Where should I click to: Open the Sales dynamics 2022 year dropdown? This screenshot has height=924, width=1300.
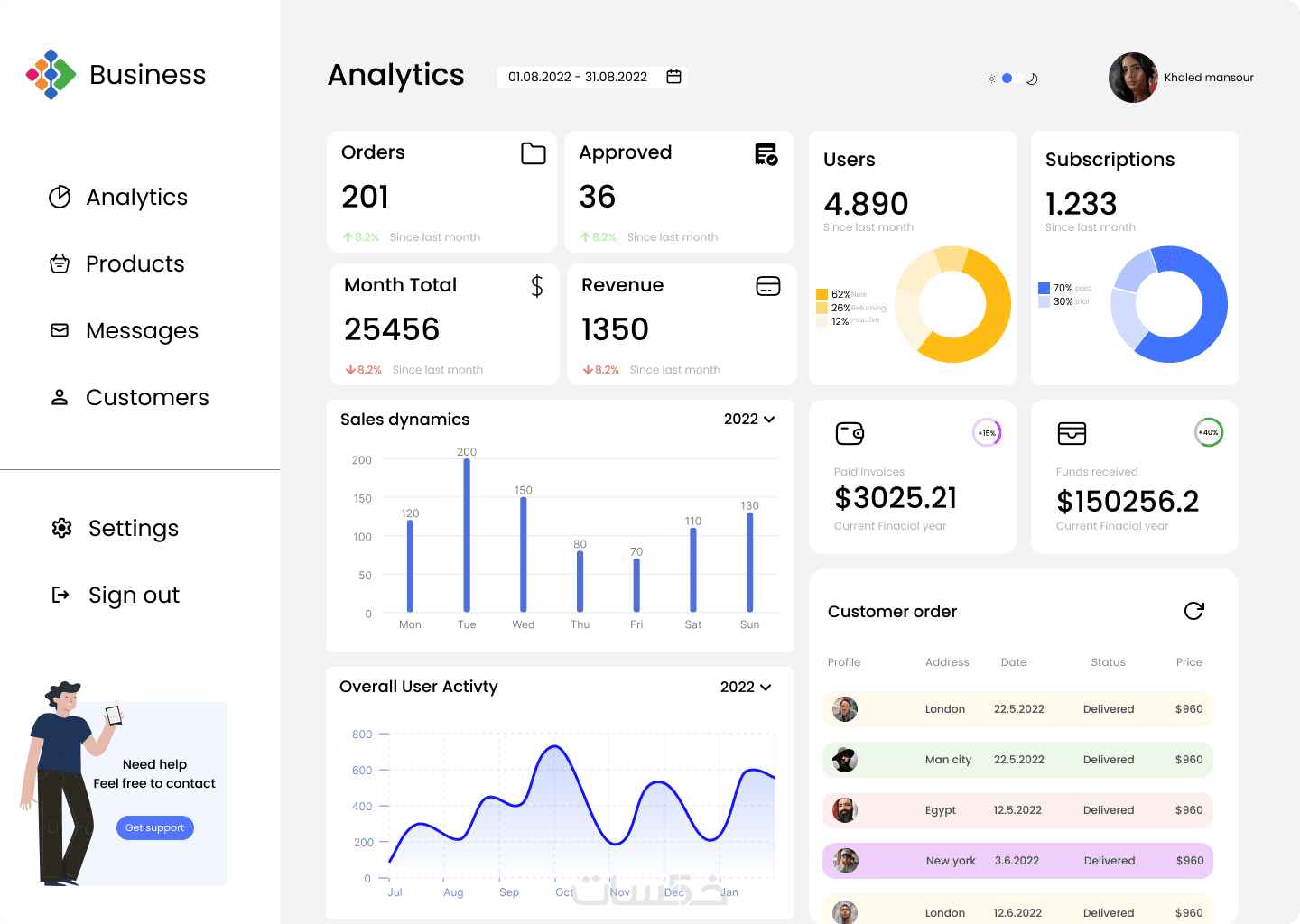tap(749, 420)
